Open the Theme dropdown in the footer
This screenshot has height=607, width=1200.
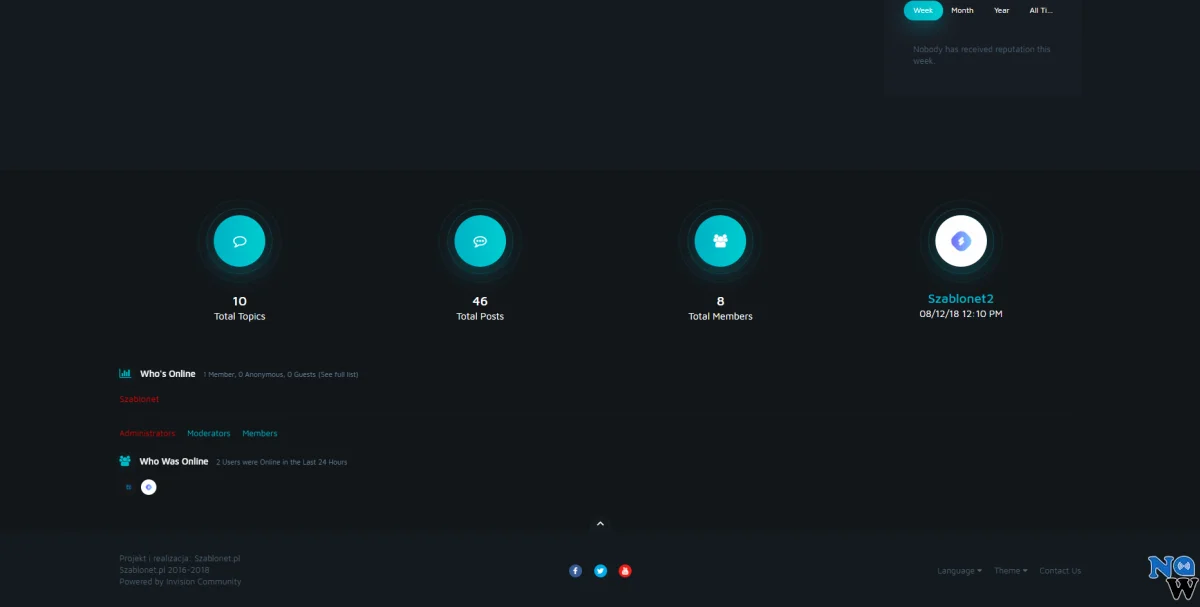click(x=1010, y=571)
